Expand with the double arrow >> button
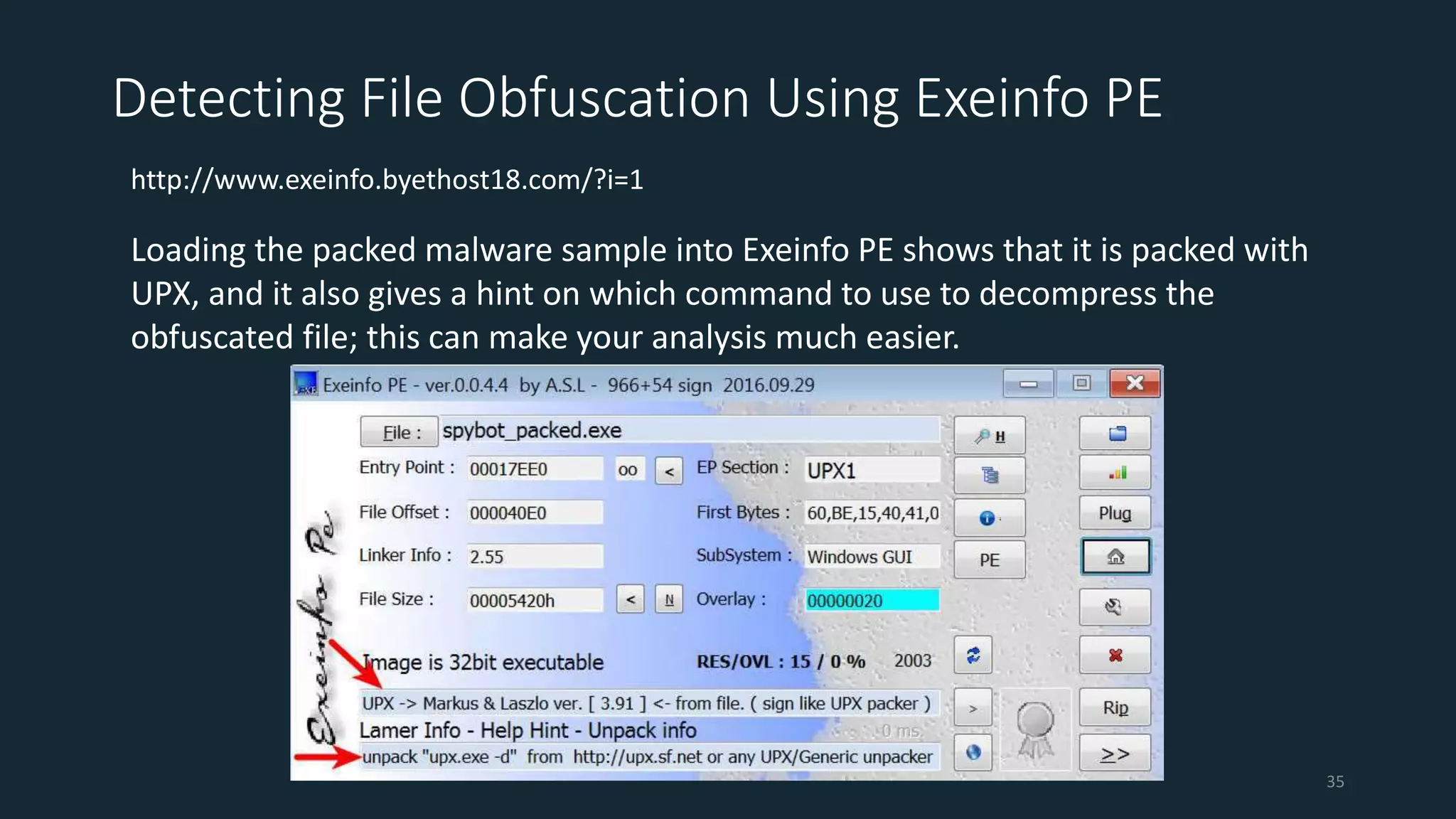Image resolution: width=1456 pixels, height=819 pixels. [1115, 754]
